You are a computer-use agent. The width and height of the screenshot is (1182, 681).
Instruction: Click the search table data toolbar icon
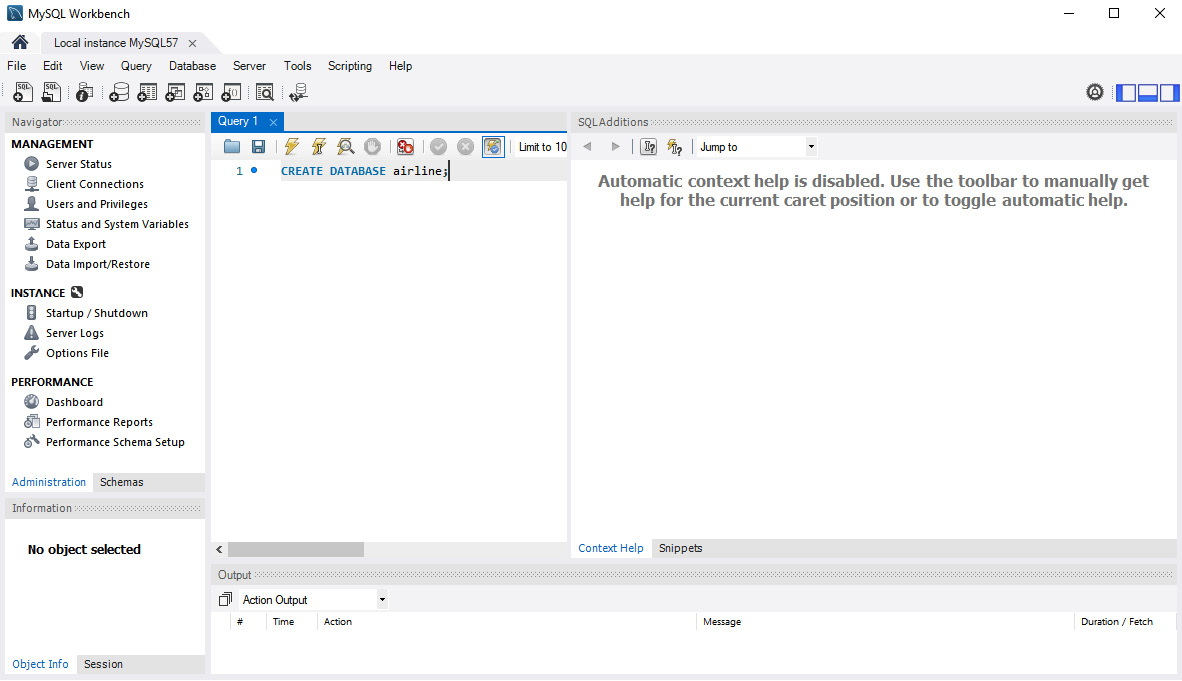coord(264,93)
